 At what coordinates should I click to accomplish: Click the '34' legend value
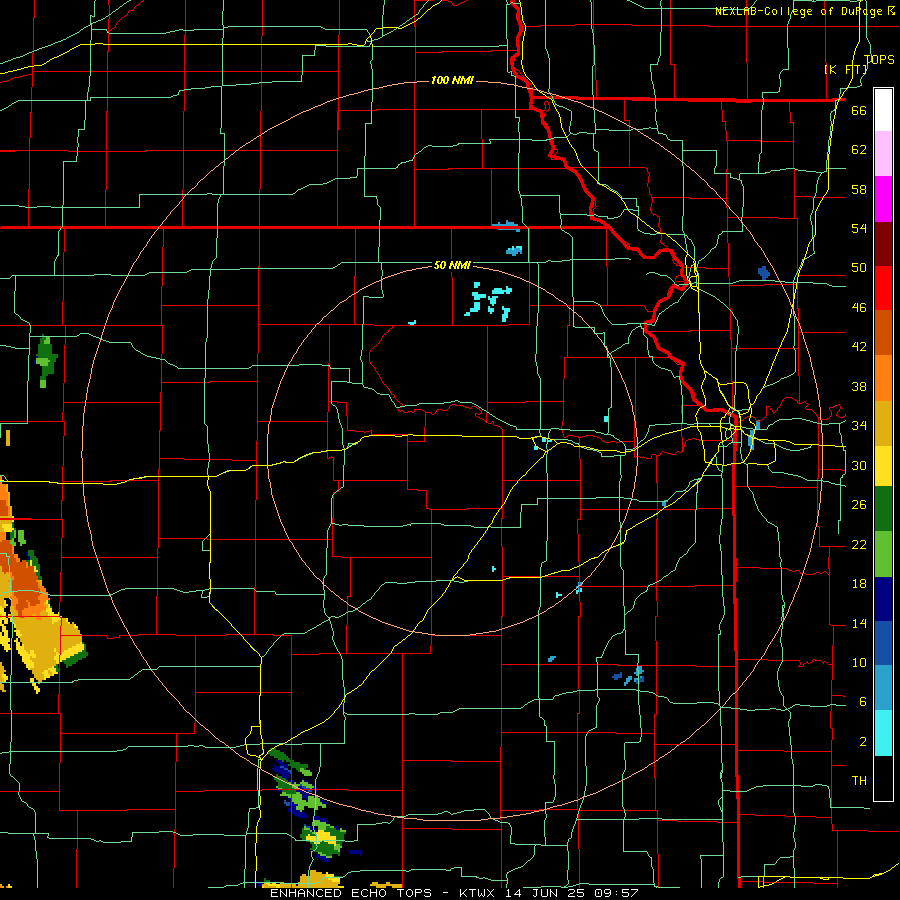859,425
